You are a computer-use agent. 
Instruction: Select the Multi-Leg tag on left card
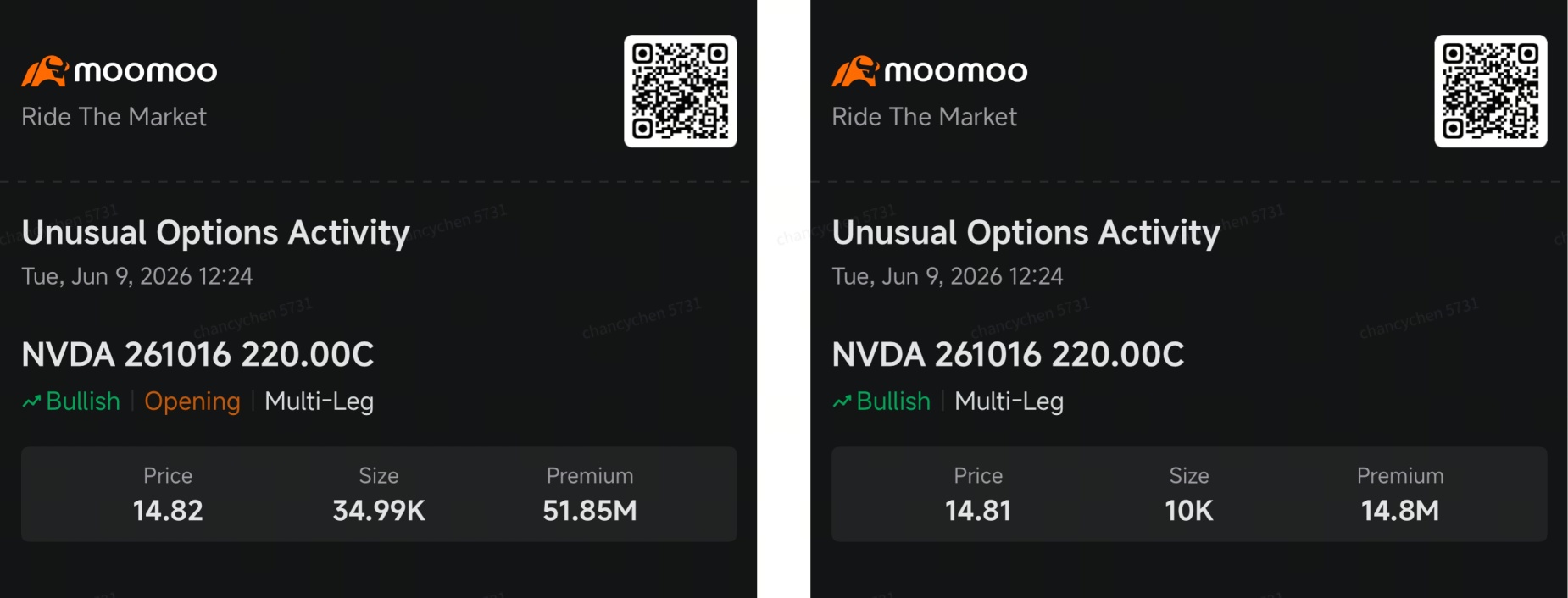click(x=319, y=401)
